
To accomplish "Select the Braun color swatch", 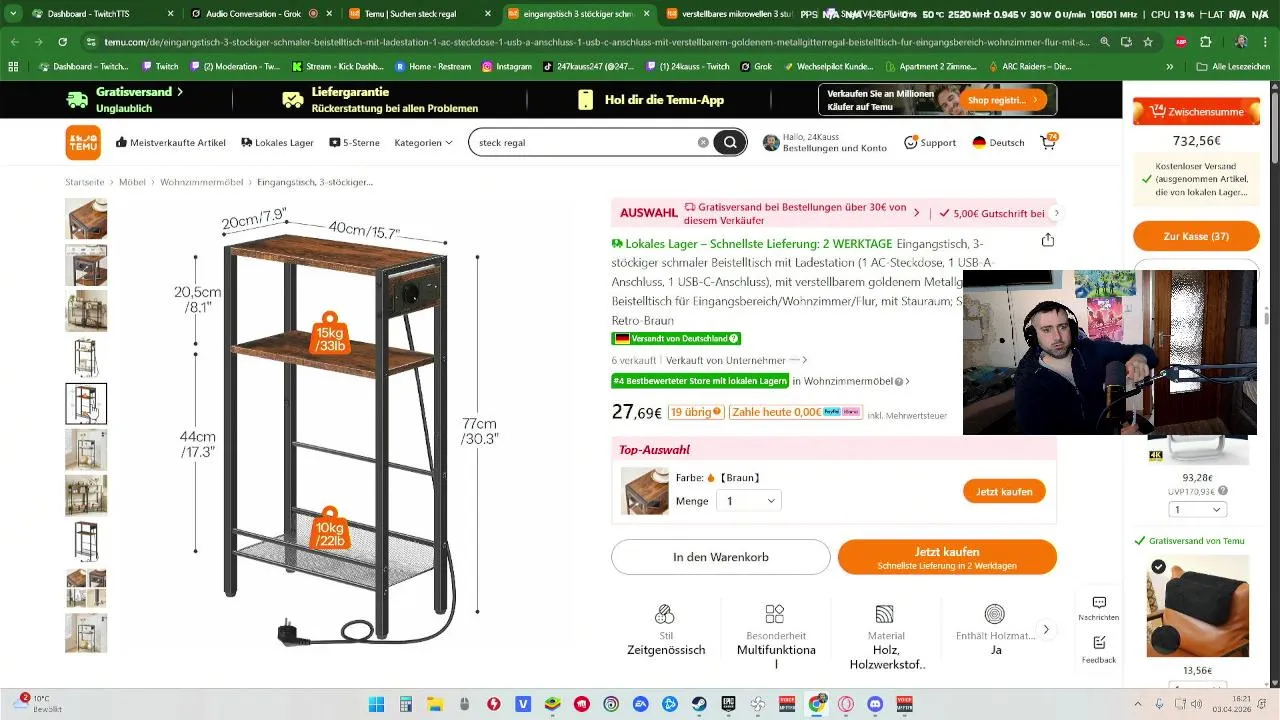I will point(645,491).
